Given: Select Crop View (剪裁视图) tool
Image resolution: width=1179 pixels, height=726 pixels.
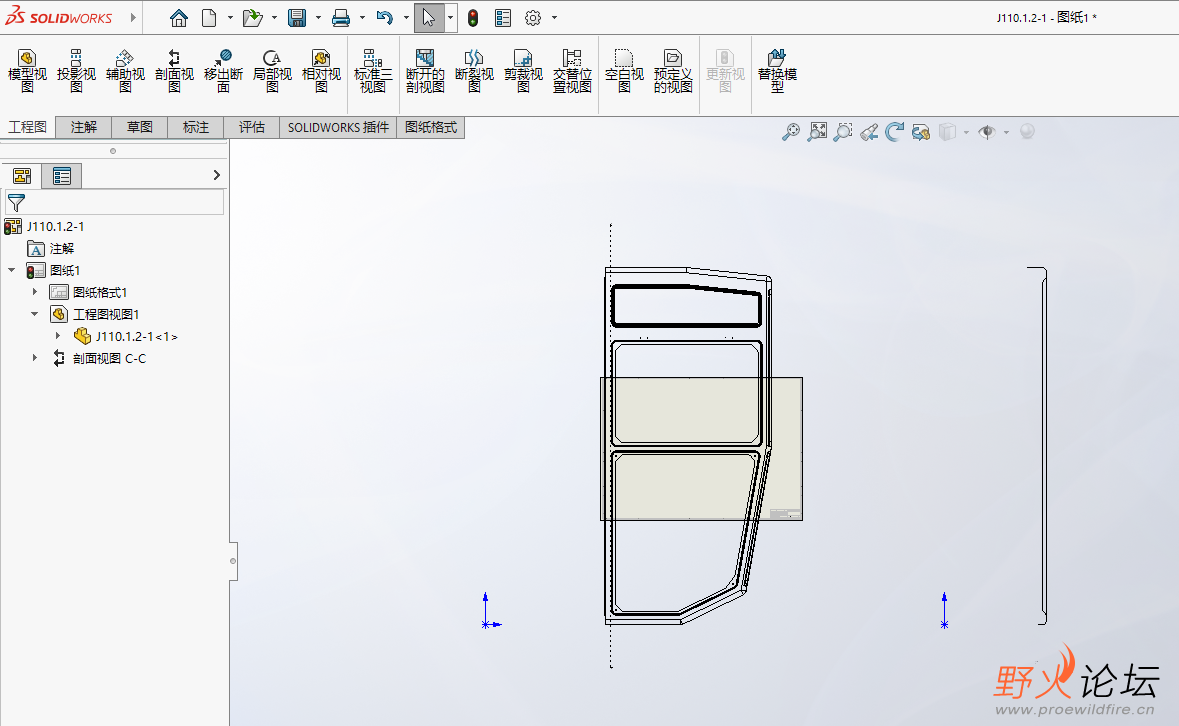Looking at the screenshot, I should pyautogui.click(x=523, y=71).
